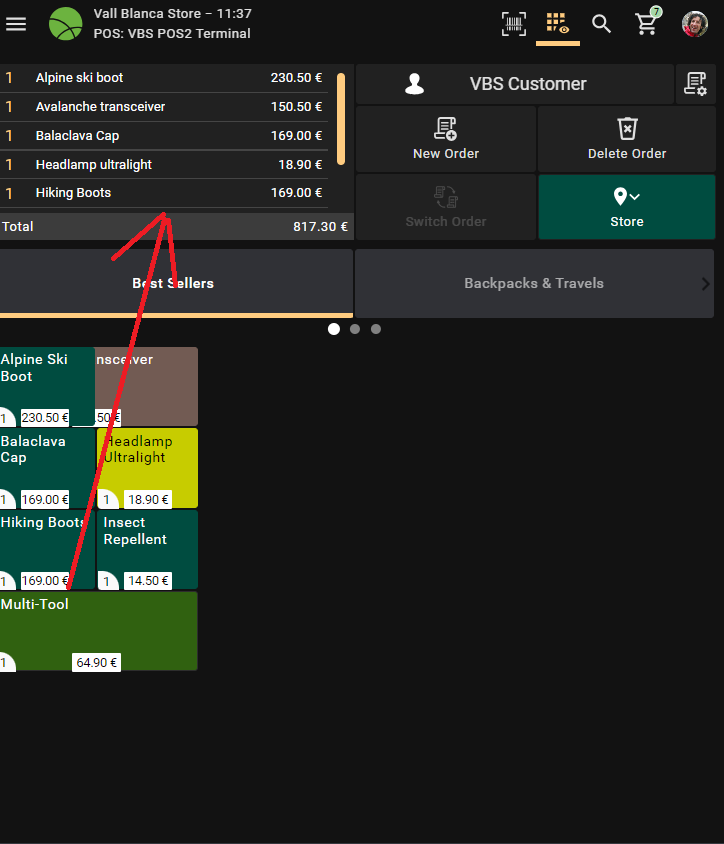This screenshot has height=844, width=724.
Task: Select the third page indicator dot
Action: (376, 329)
